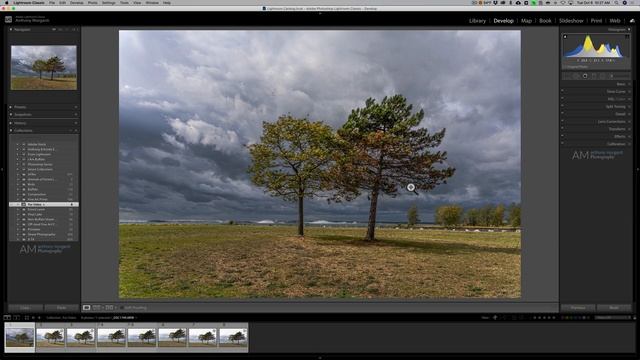Open macOS Spotlight search icon
The height and width of the screenshot is (360, 640).
point(616,2)
